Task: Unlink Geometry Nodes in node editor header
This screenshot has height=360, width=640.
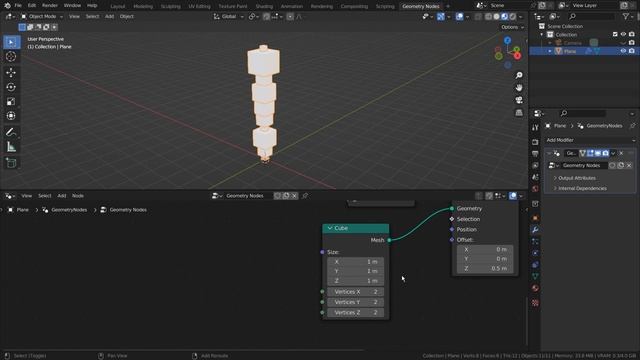Action: point(294,196)
